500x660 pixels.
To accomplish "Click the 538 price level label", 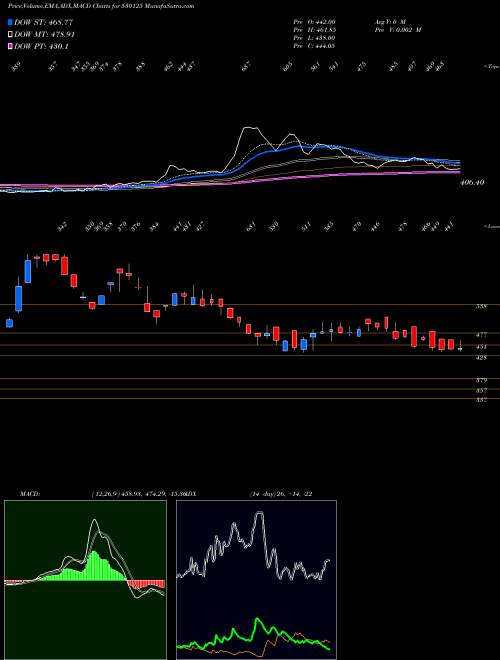I will pyautogui.click(x=481, y=307).
